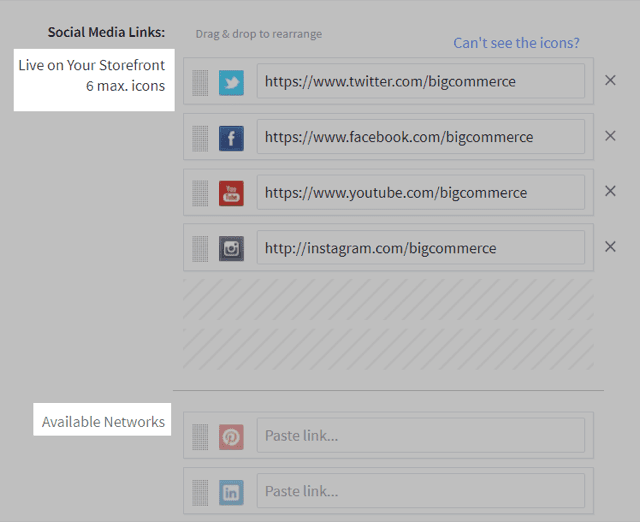Click the LinkedIn icon
Image resolution: width=640 pixels, height=522 pixels.
[231, 493]
